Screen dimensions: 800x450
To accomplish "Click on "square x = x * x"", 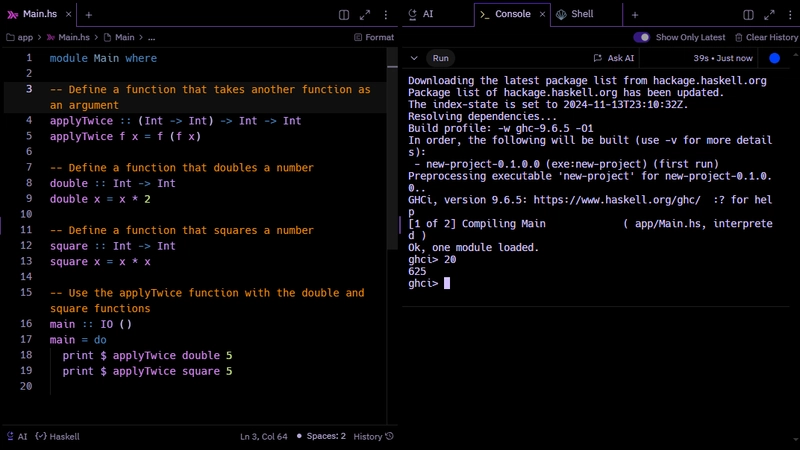I will (x=100, y=262).
